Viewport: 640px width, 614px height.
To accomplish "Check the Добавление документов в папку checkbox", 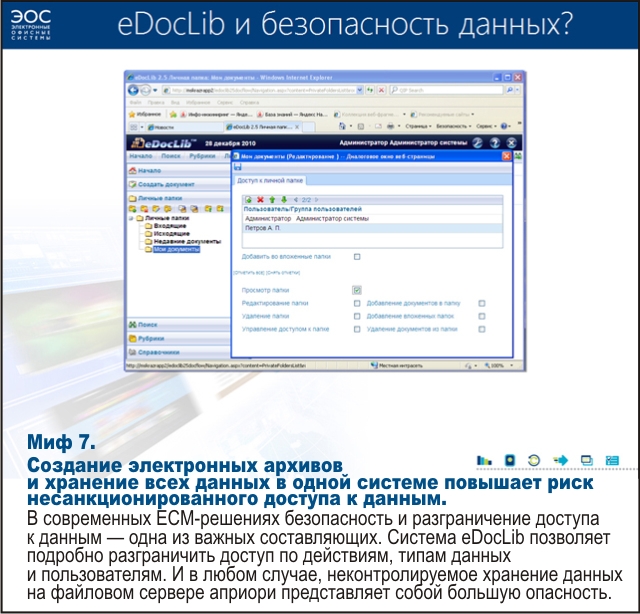I will coord(482,303).
